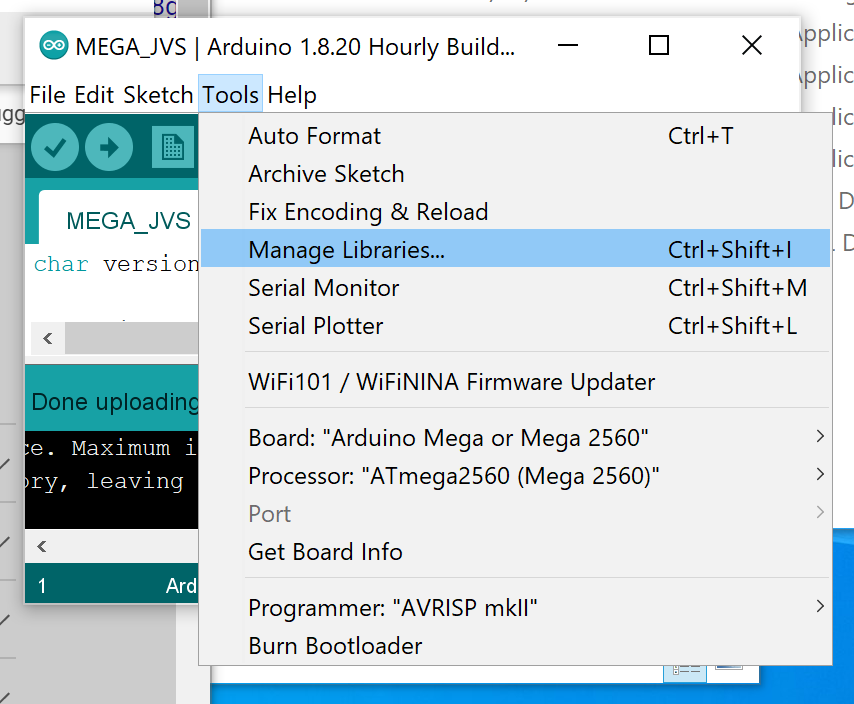The image size is (854, 704).
Task: Click the console horizontal scrollbar left arrow
Action: (42, 546)
